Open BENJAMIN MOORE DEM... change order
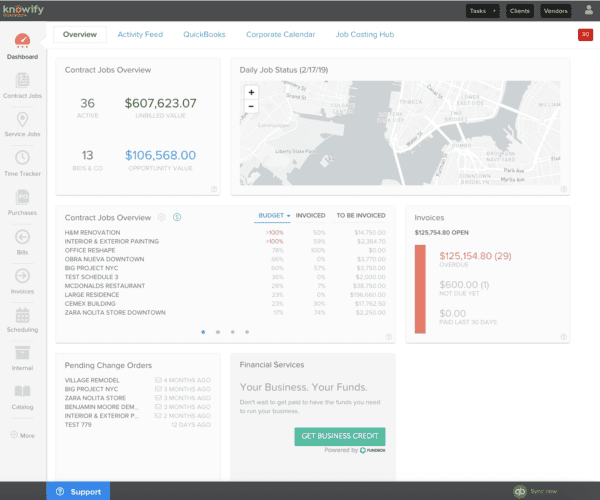 (x=138, y=407)
